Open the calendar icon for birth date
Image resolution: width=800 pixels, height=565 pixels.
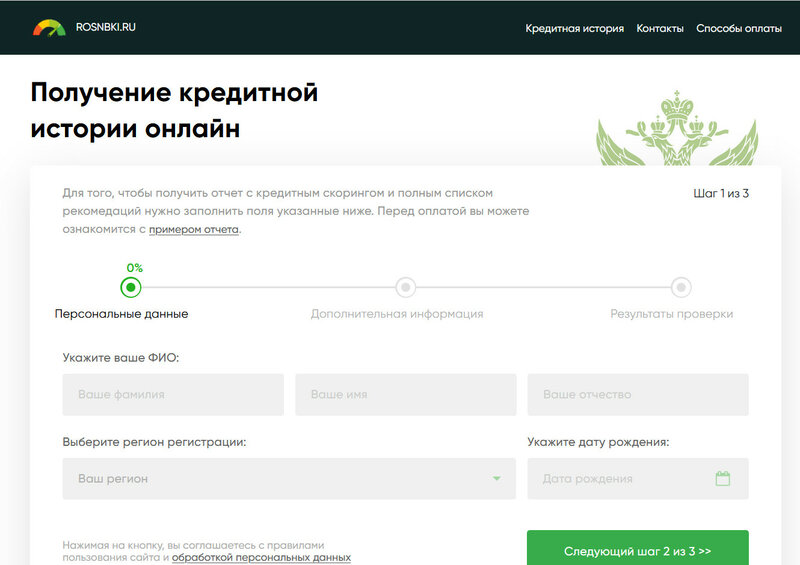pyautogui.click(x=722, y=478)
